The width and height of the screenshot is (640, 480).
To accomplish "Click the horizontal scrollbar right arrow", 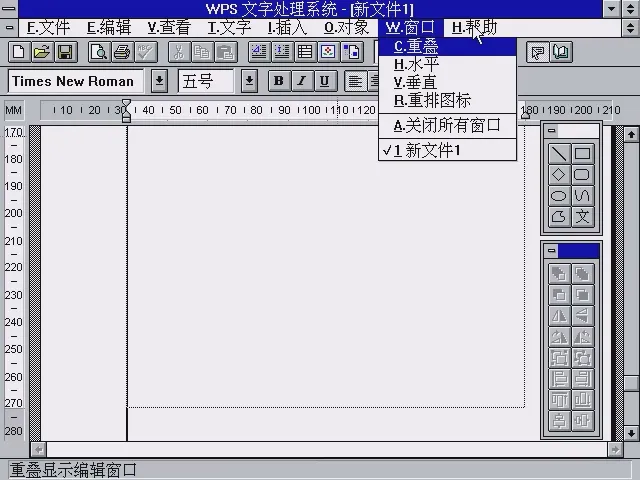I will coord(615,450).
